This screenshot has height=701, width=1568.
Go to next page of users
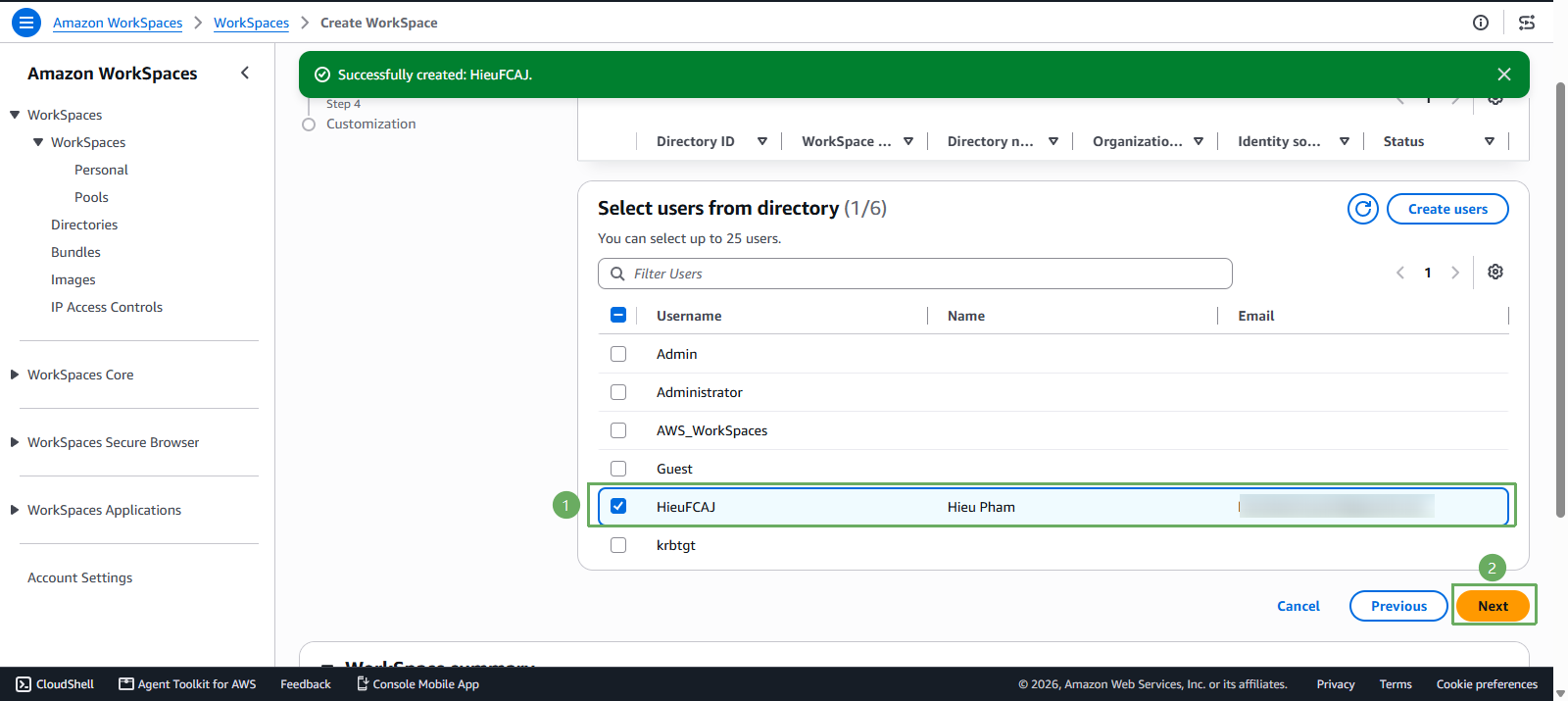(x=1455, y=273)
